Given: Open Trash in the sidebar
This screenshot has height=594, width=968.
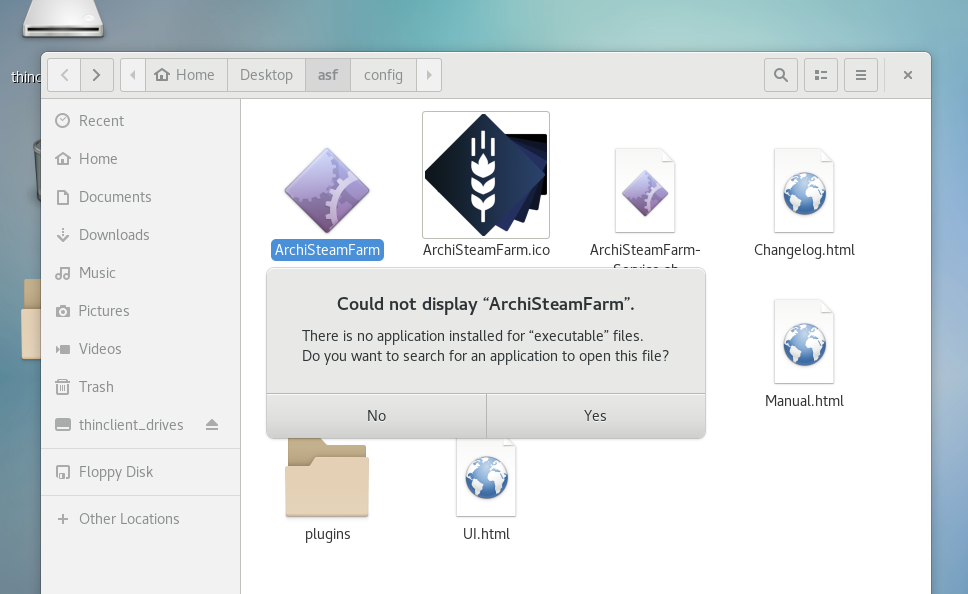Looking at the screenshot, I should point(141,387).
